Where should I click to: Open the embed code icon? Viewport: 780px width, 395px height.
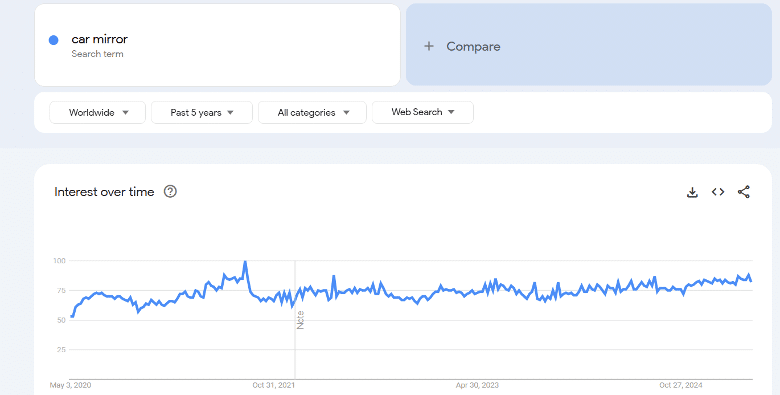(x=718, y=192)
